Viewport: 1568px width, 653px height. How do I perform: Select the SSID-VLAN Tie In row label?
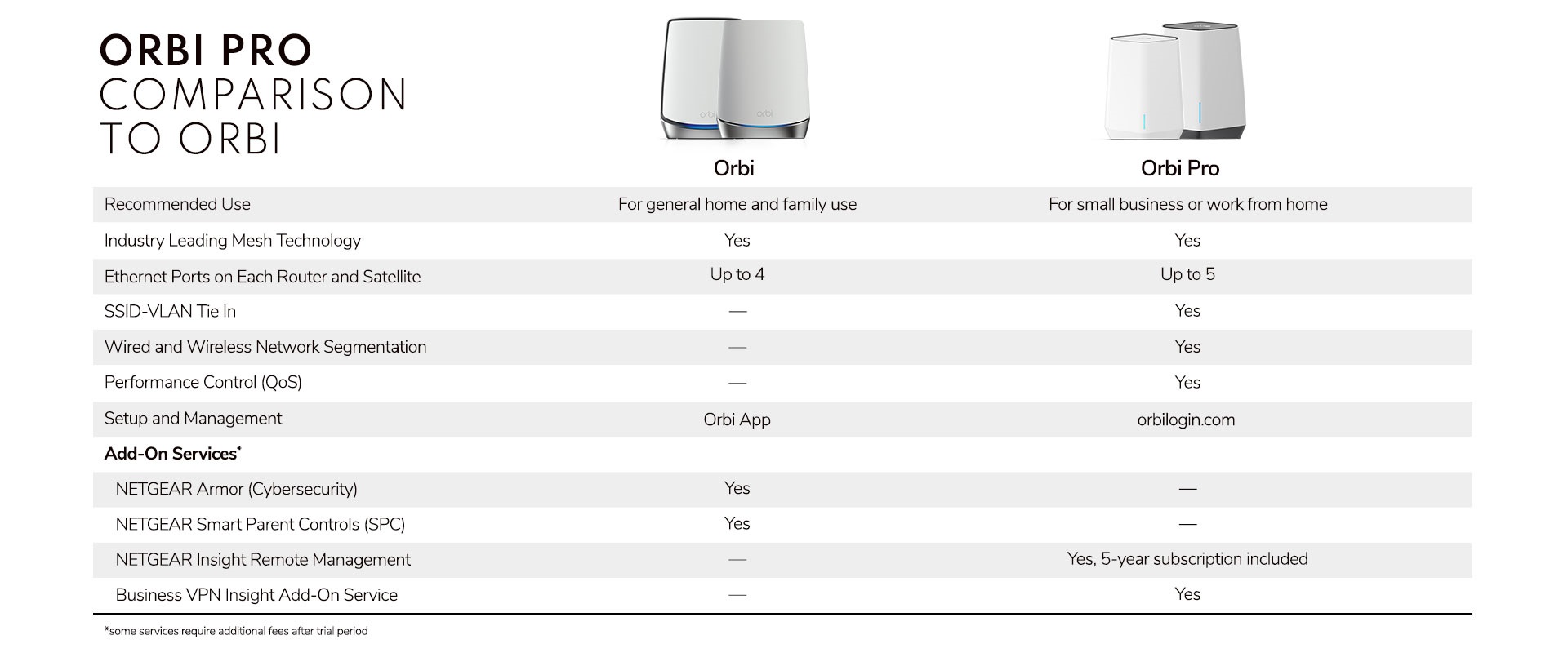pyautogui.click(x=170, y=311)
